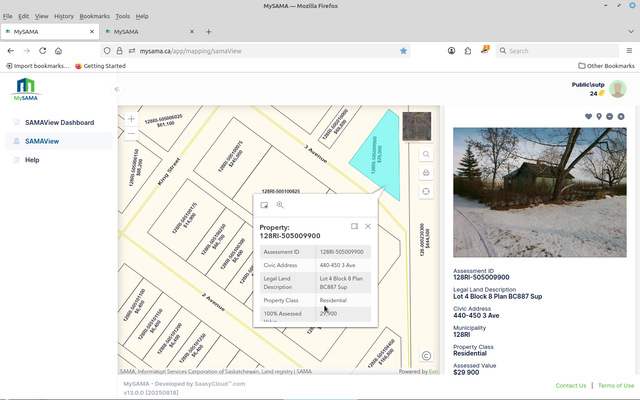This screenshot has width=640, height=400.
Task: Zoom in on the map
Action: (x=131, y=119)
